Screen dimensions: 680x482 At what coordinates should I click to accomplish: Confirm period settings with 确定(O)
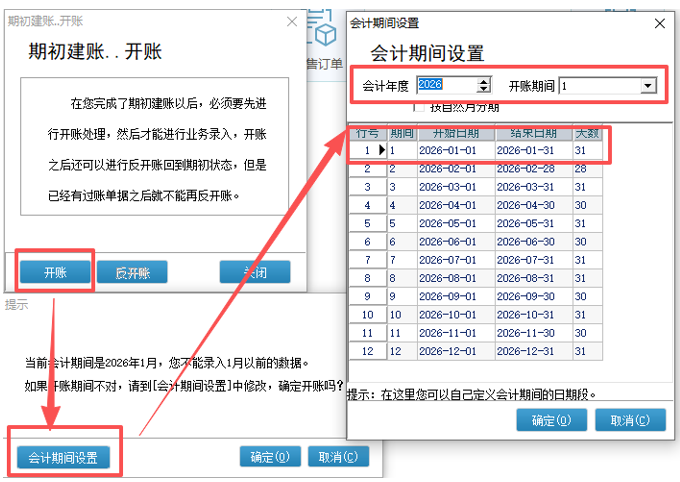tap(556, 420)
